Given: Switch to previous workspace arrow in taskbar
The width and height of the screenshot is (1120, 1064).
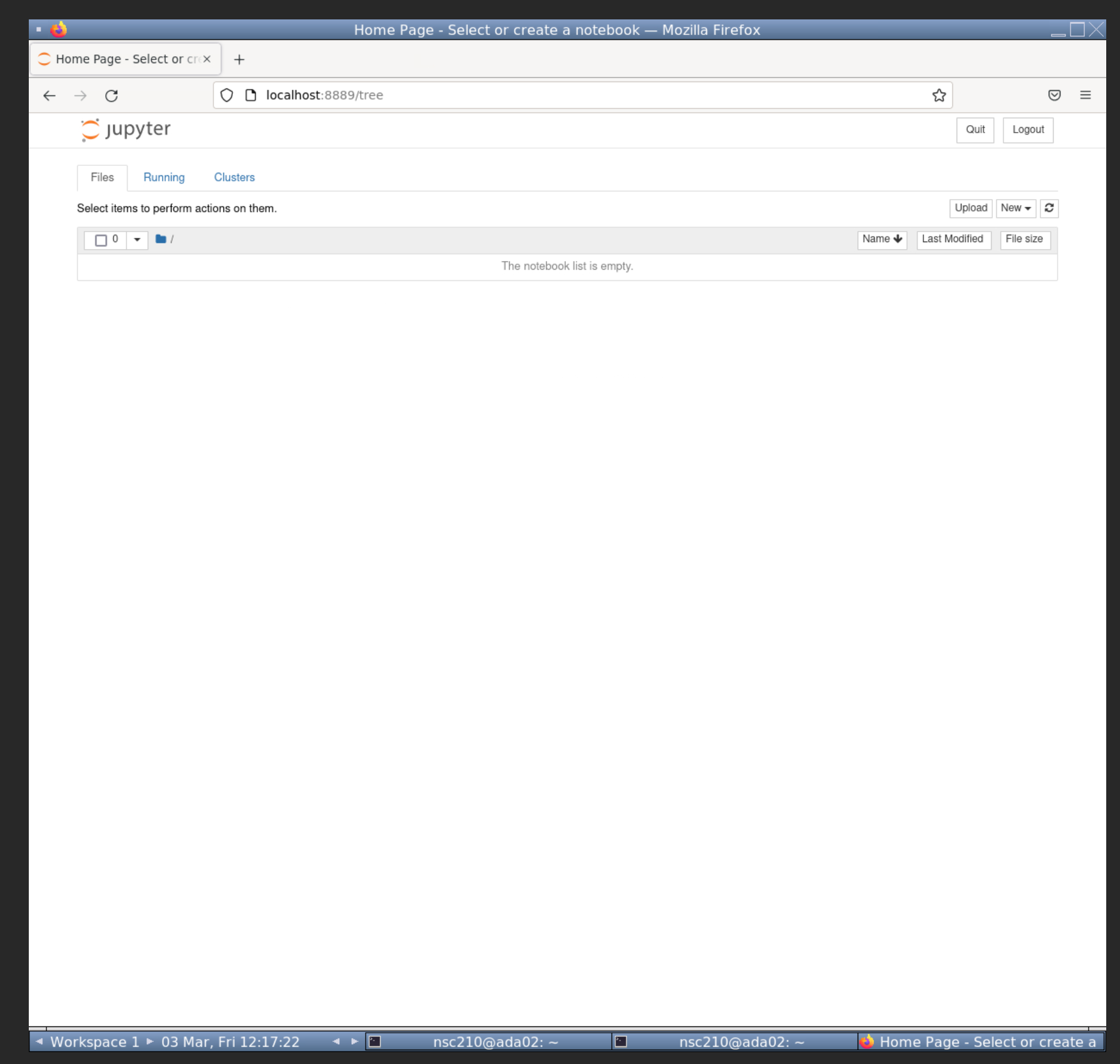Looking at the screenshot, I should pyautogui.click(x=39, y=1041).
